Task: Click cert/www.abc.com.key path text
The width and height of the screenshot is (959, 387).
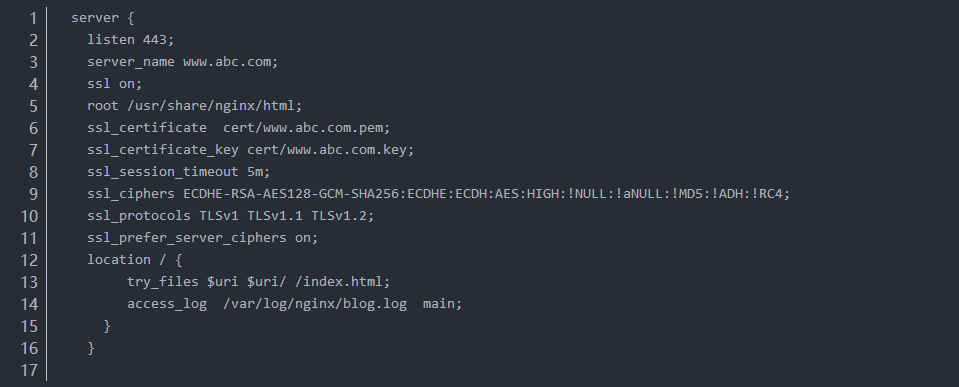Action: (x=327, y=150)
